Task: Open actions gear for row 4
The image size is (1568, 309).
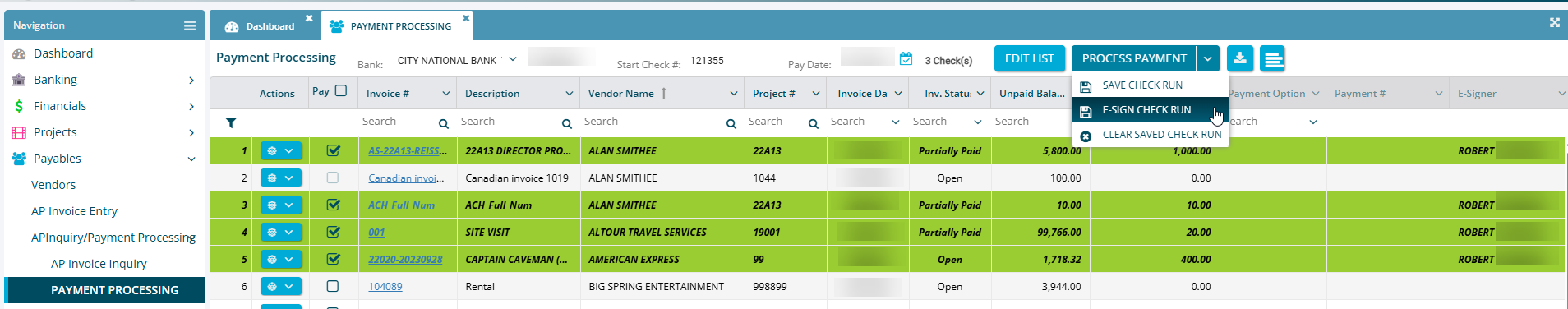Action: click(281, 233)
